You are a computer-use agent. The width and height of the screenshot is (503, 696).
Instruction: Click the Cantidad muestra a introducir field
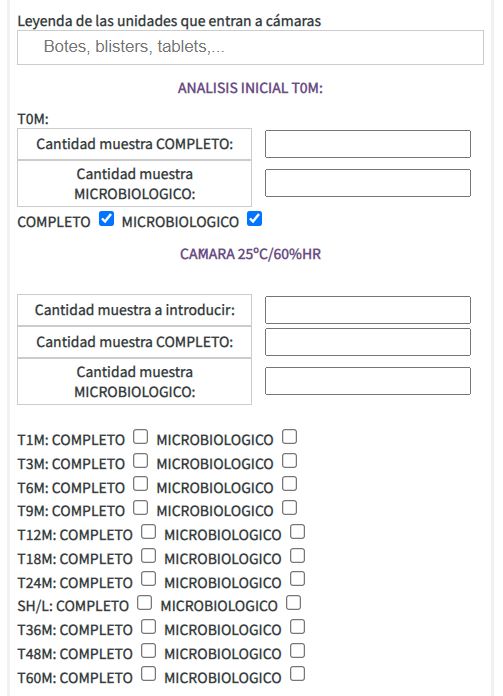point(368,310)
